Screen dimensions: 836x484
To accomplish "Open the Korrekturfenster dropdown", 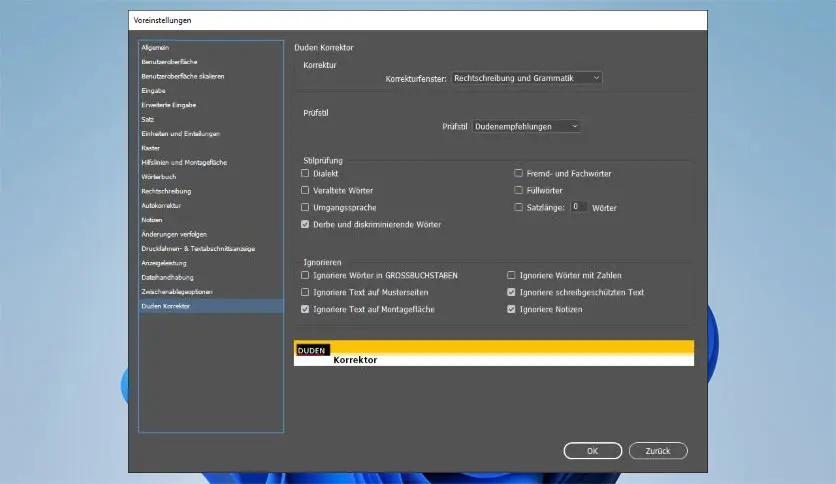I will (527, 78).
